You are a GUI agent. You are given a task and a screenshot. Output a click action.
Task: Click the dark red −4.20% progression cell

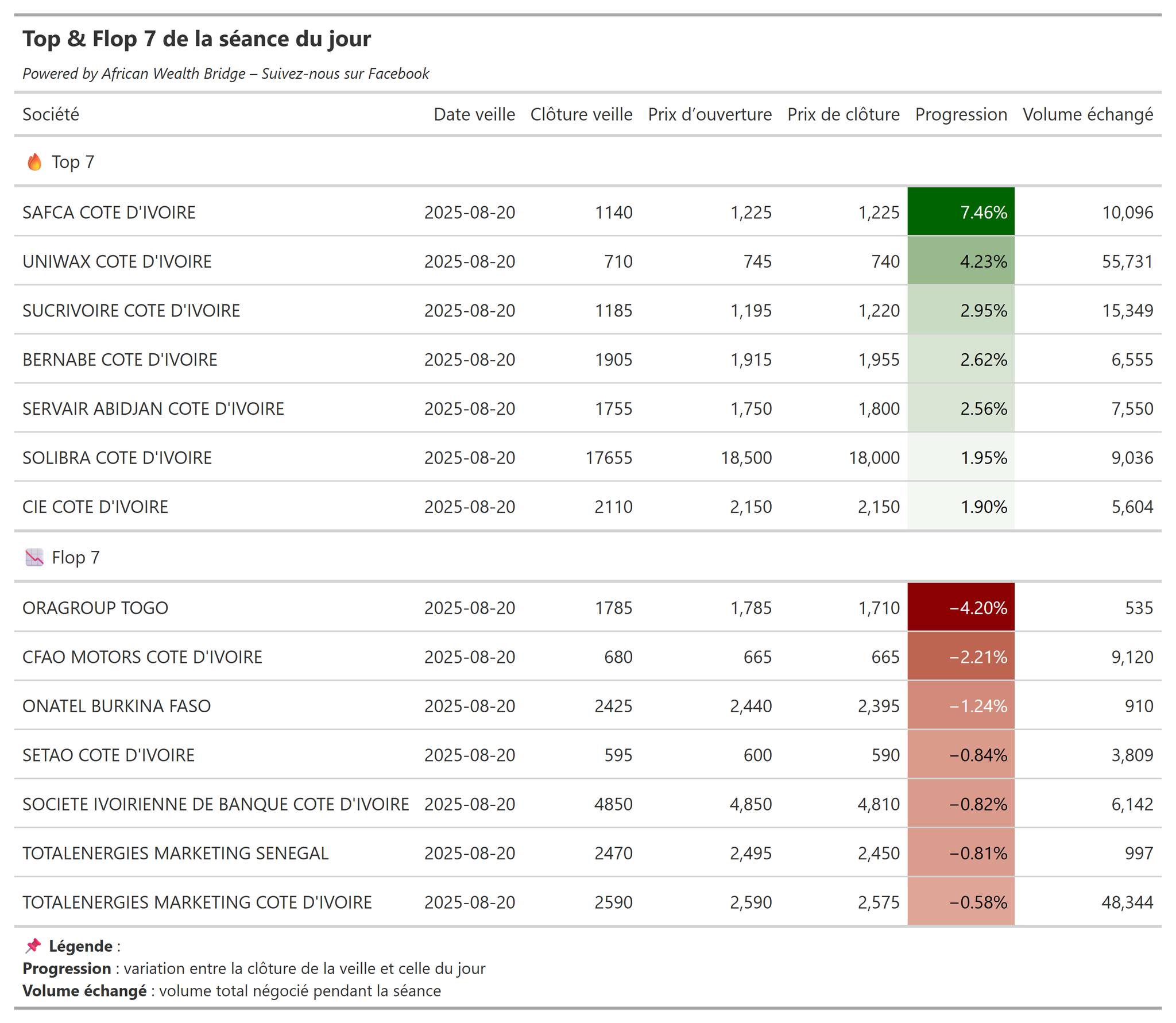point(961,607)
